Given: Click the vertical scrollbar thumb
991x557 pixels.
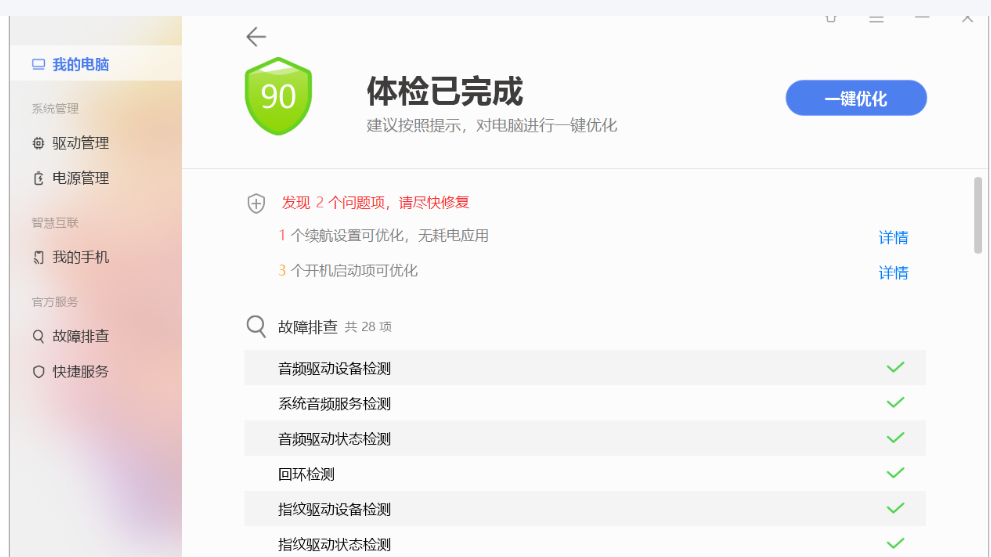Looking at the screenshot, I should click(977, 215).
